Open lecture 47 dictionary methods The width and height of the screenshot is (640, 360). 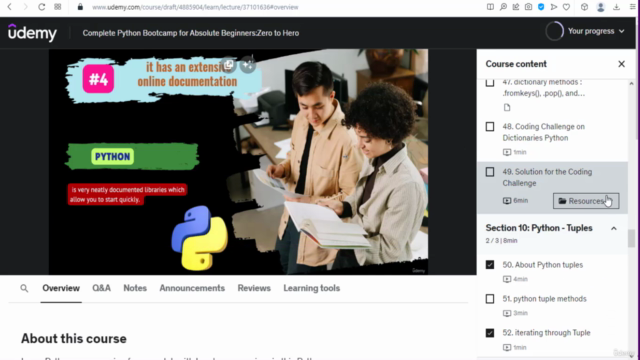point(543,87)
